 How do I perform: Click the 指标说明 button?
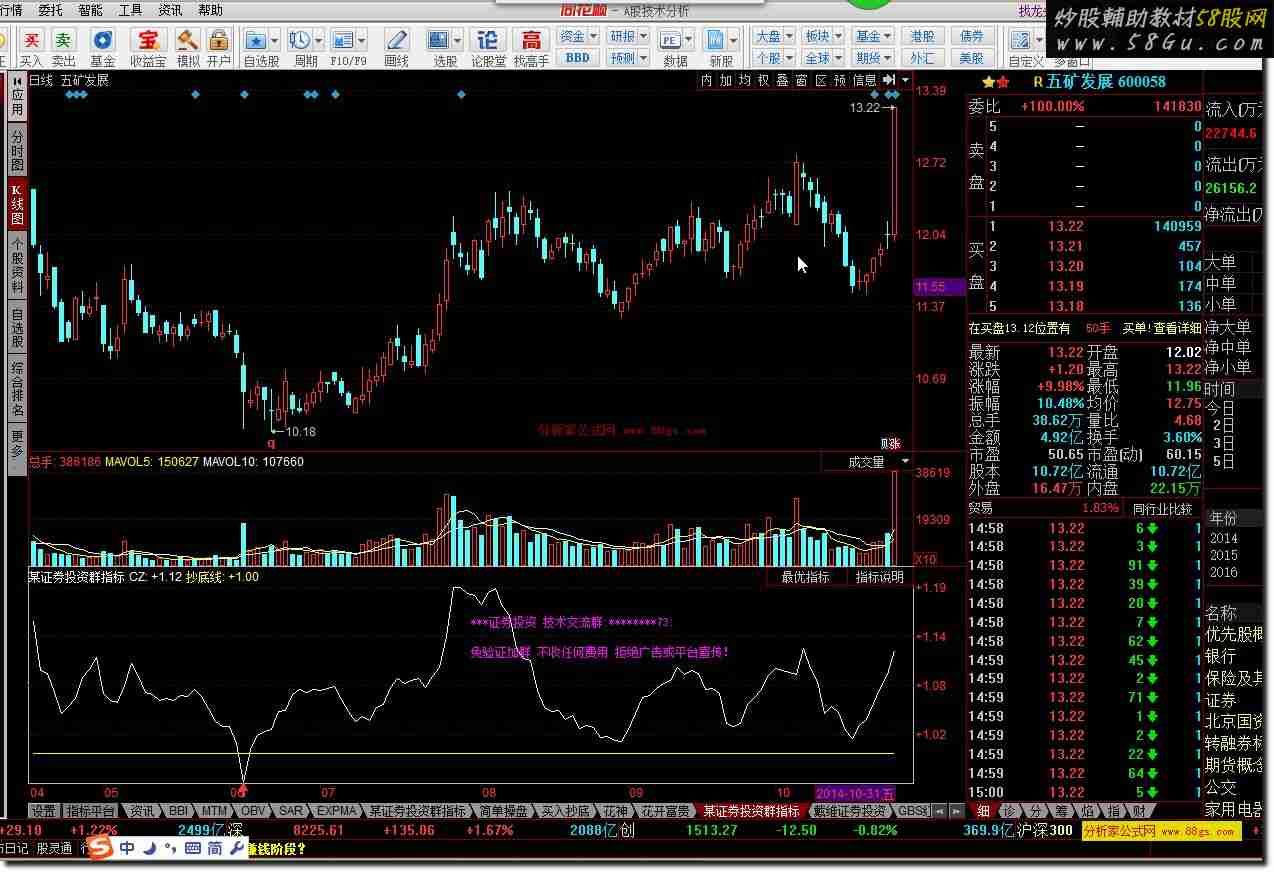coord(880,577)
